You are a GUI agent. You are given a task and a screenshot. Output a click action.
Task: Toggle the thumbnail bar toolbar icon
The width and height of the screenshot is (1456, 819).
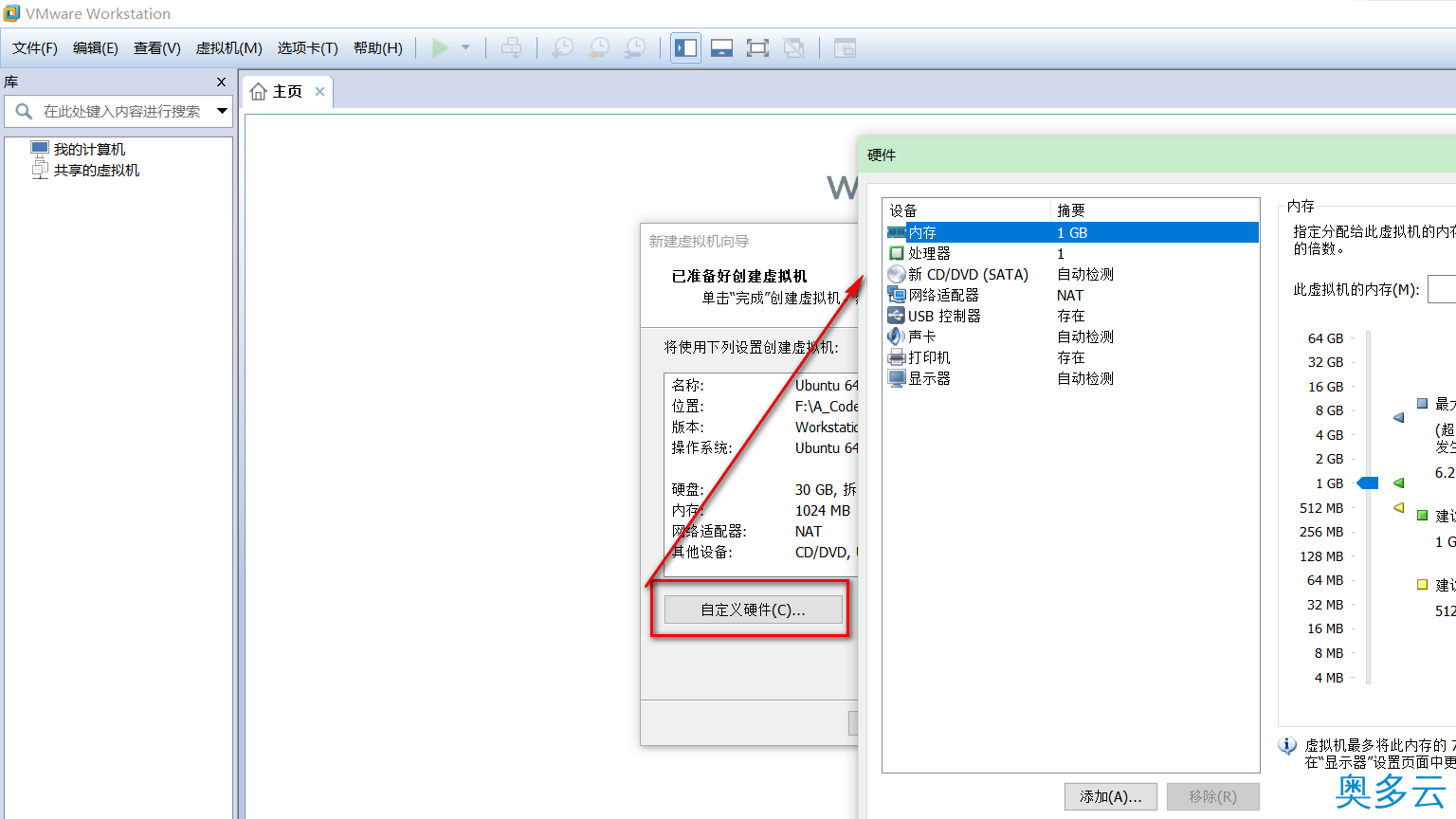tap(721, 47)
